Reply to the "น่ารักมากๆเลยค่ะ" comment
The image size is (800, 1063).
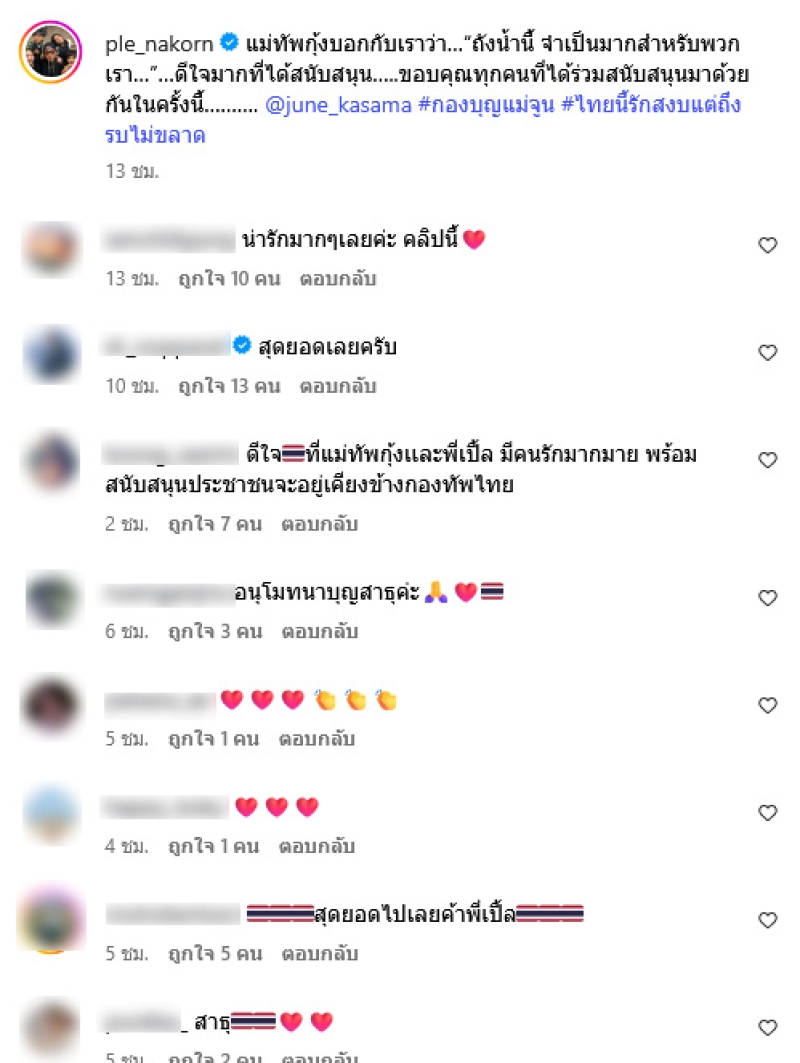click(x=338, y=279)
